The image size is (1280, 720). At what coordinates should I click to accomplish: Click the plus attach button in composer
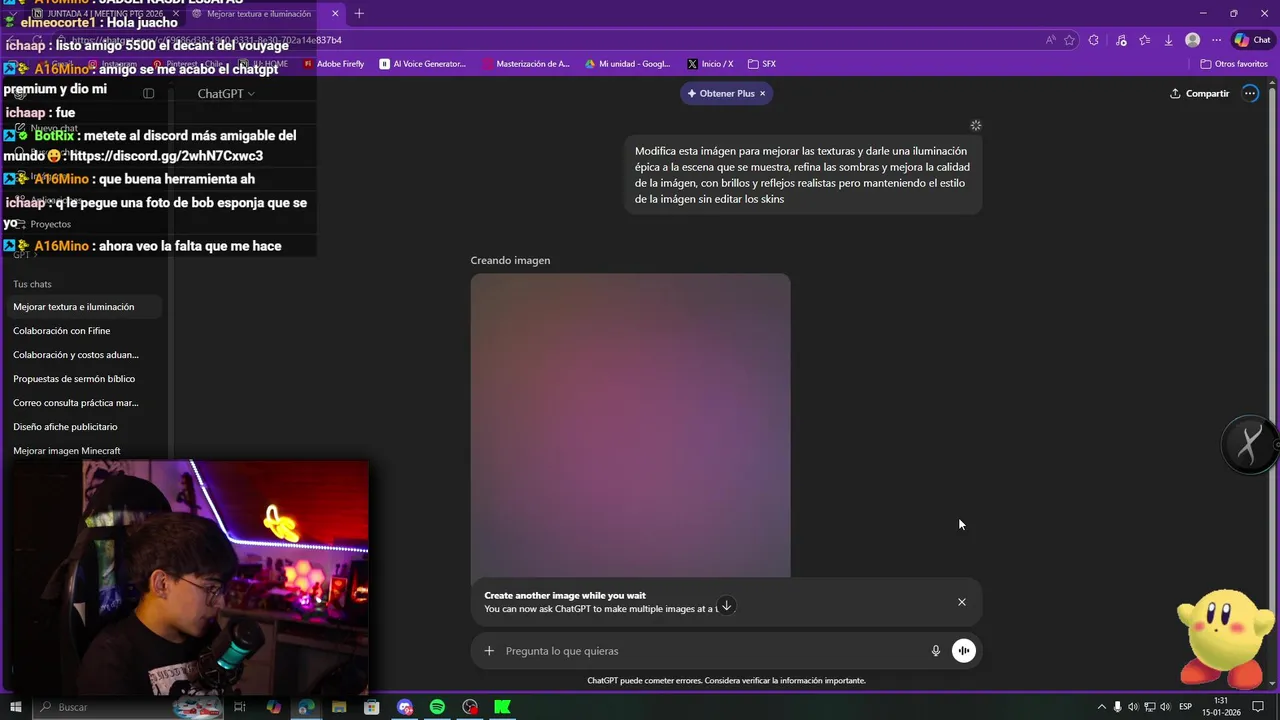[x=489, y=651]
